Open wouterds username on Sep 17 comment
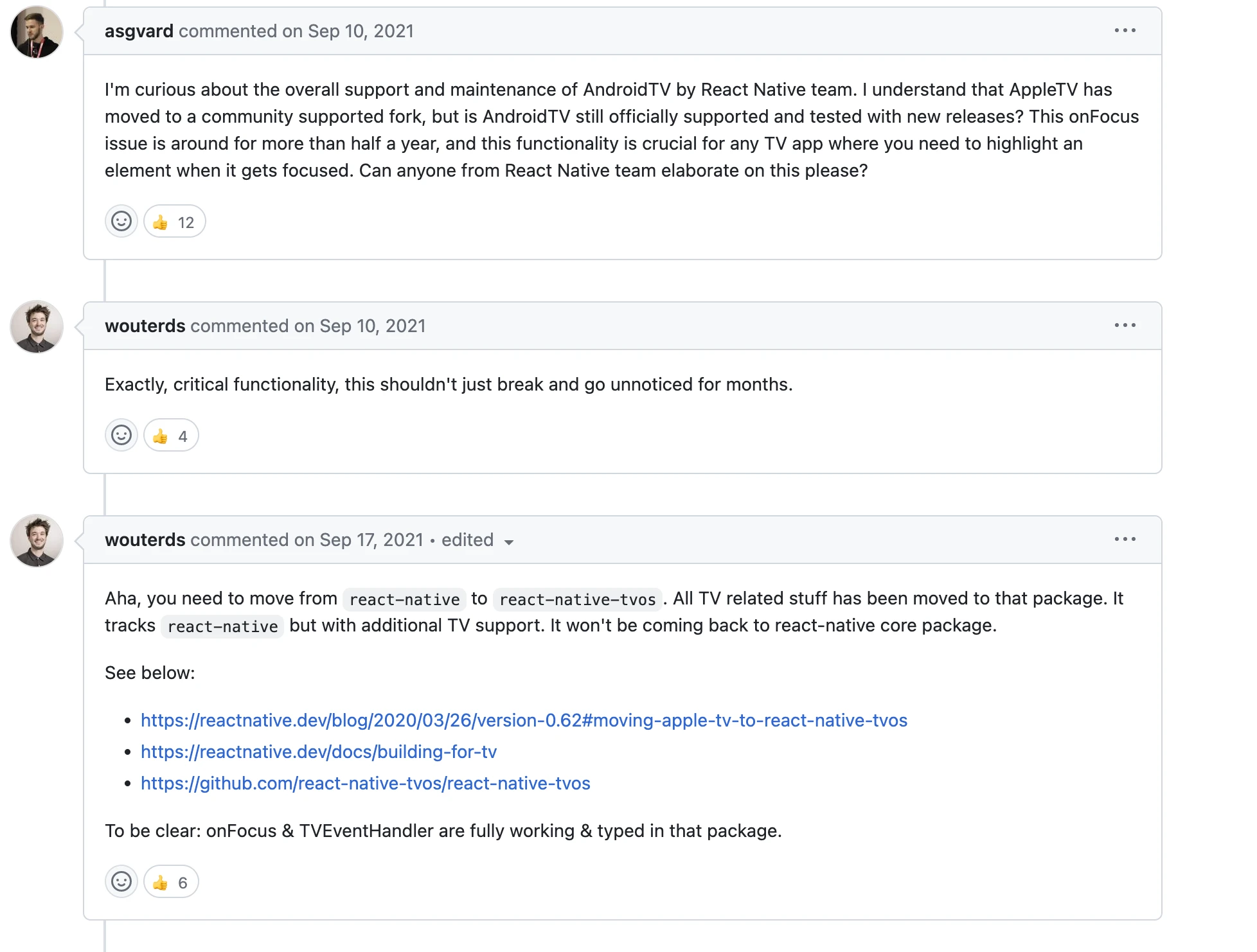The image size is (1257, 952). [x=145, y=540]
